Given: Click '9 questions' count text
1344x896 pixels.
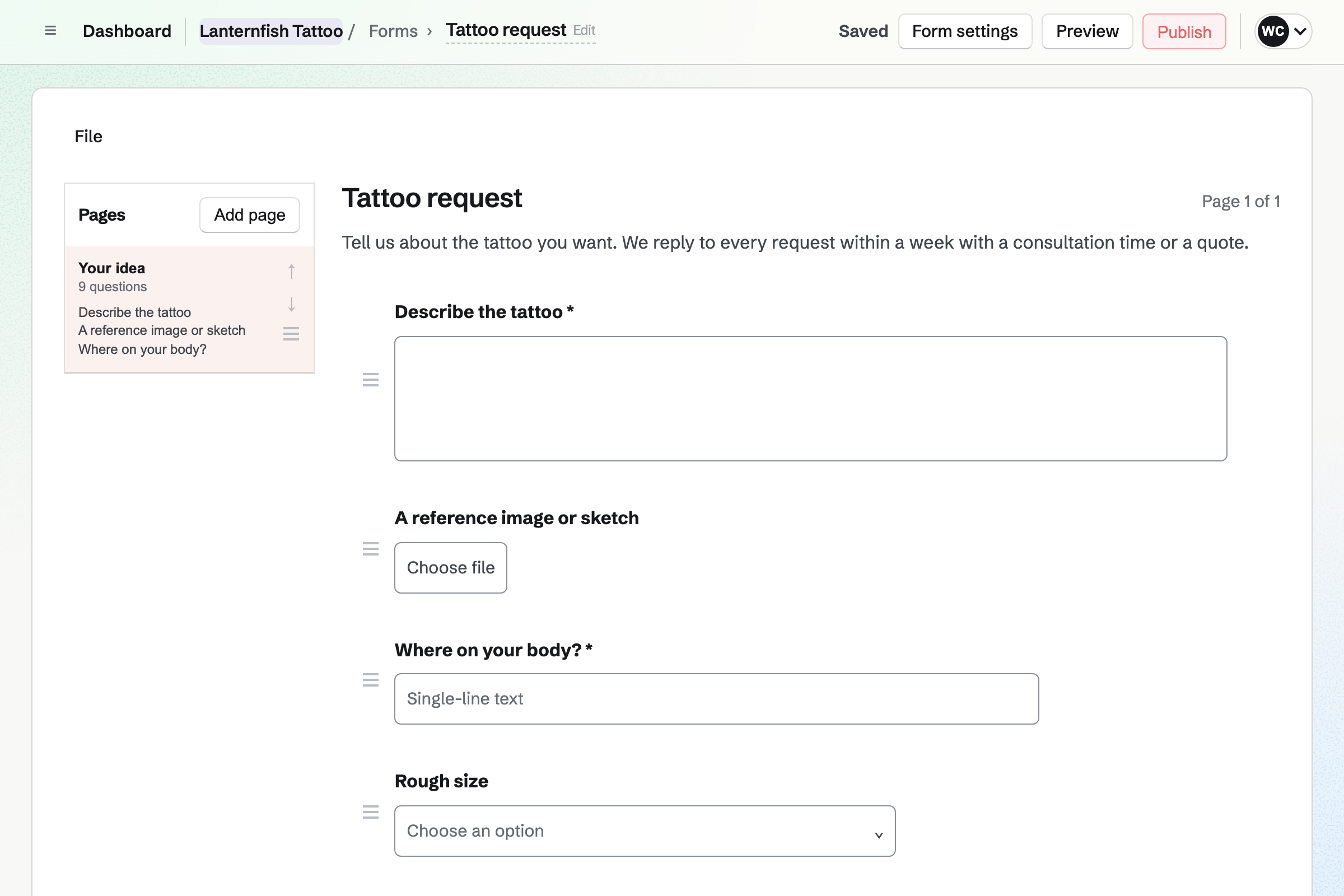Looking at the screenshot, I should (x=113, y=287).
